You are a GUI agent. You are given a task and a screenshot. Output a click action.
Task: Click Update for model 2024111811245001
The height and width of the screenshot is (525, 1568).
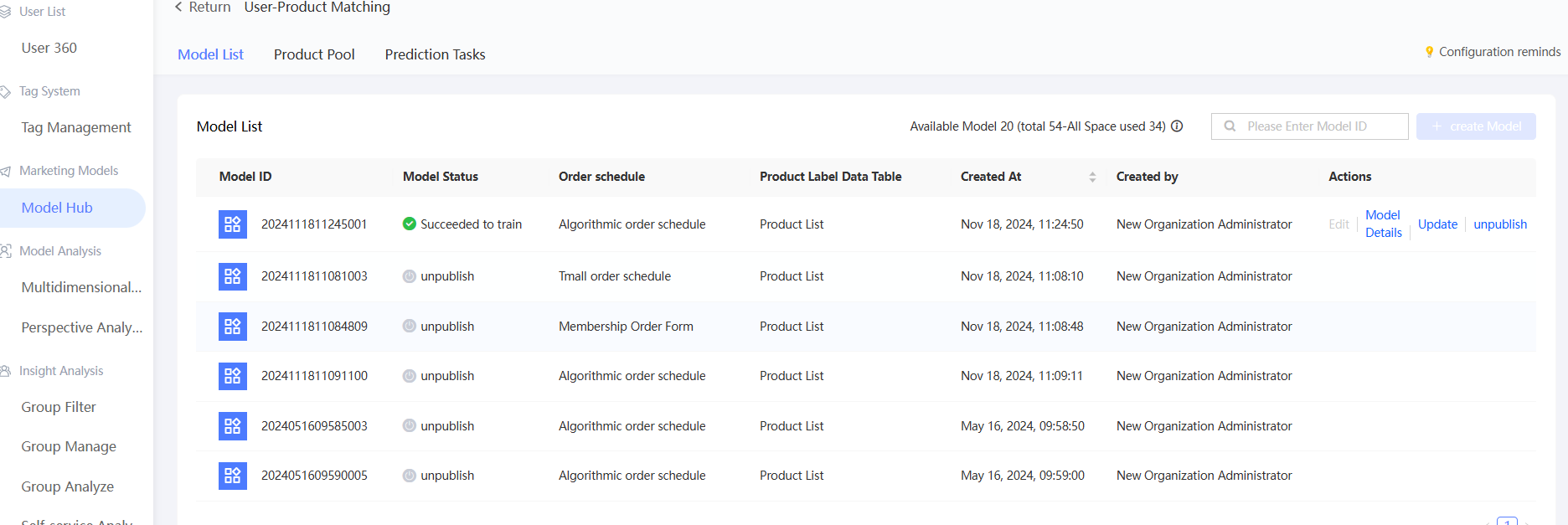pos(1437,224)
